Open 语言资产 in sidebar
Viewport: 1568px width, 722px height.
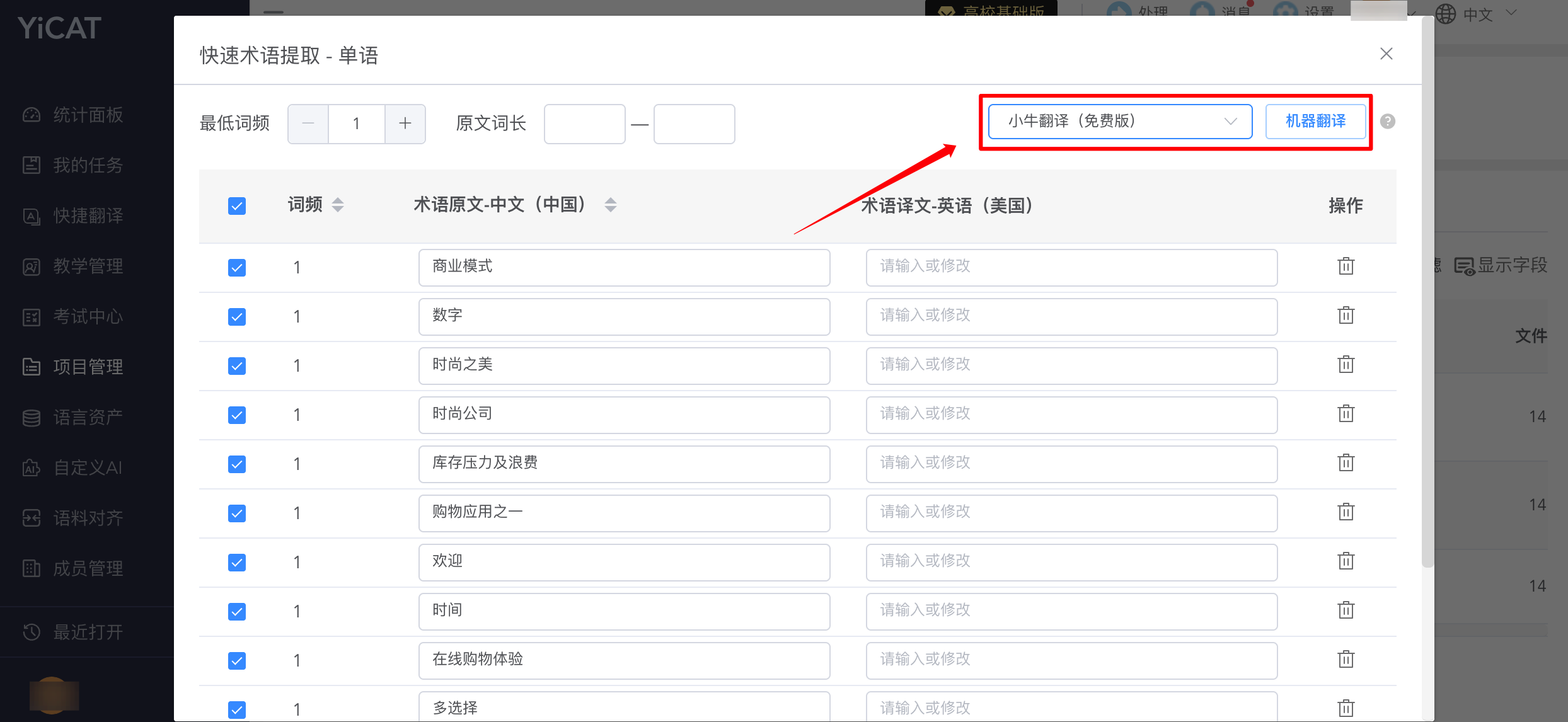(x=74, y=417)
